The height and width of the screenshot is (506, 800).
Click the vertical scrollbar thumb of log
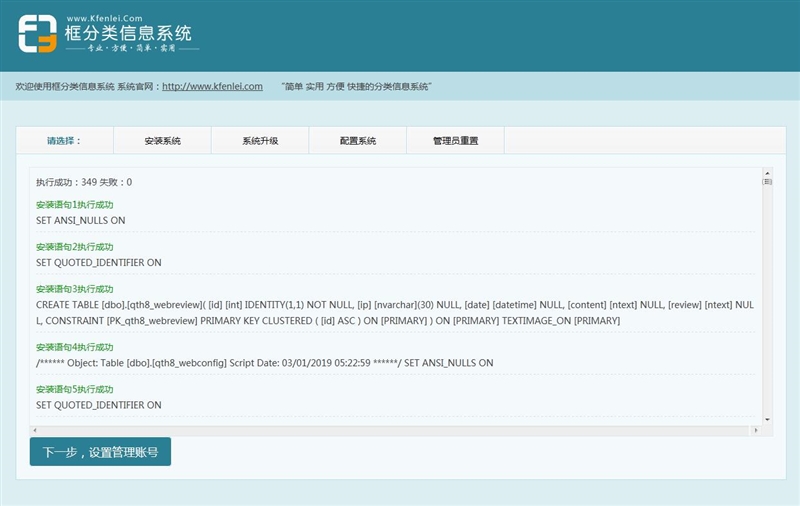click(x=767, y=182)
